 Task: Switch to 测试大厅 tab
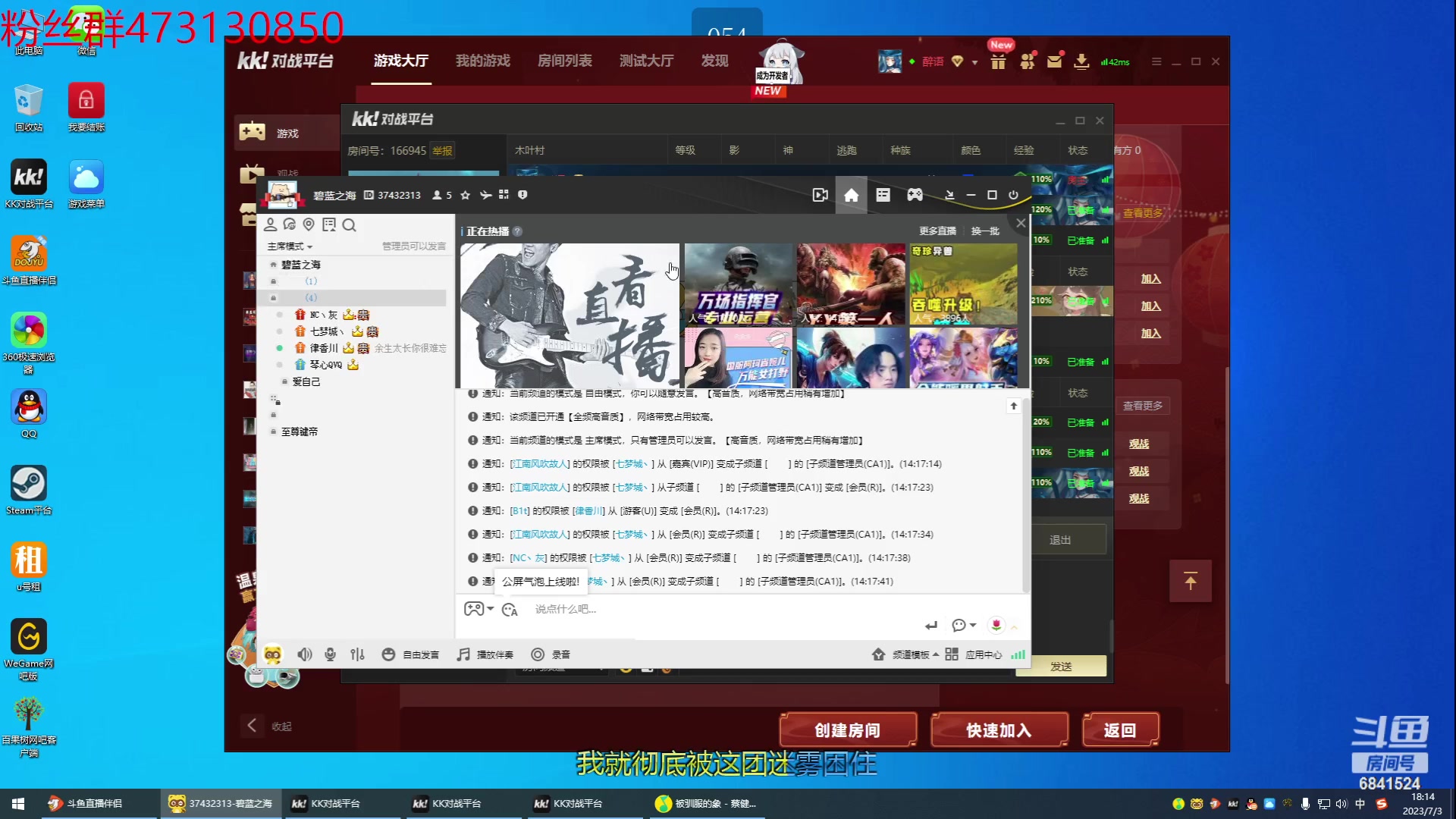(x=646, y=61)
